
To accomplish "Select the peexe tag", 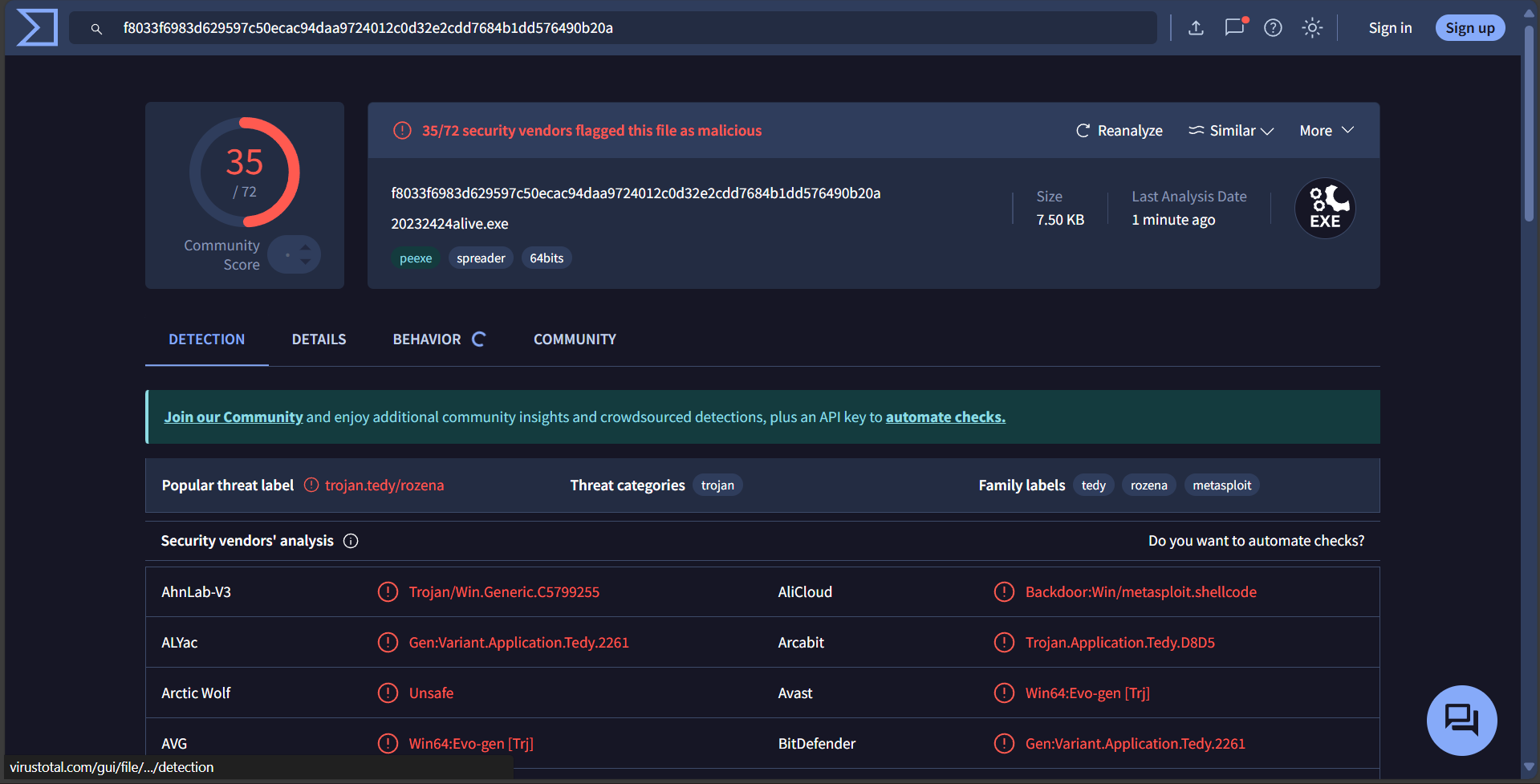I will tap(416, 258).
